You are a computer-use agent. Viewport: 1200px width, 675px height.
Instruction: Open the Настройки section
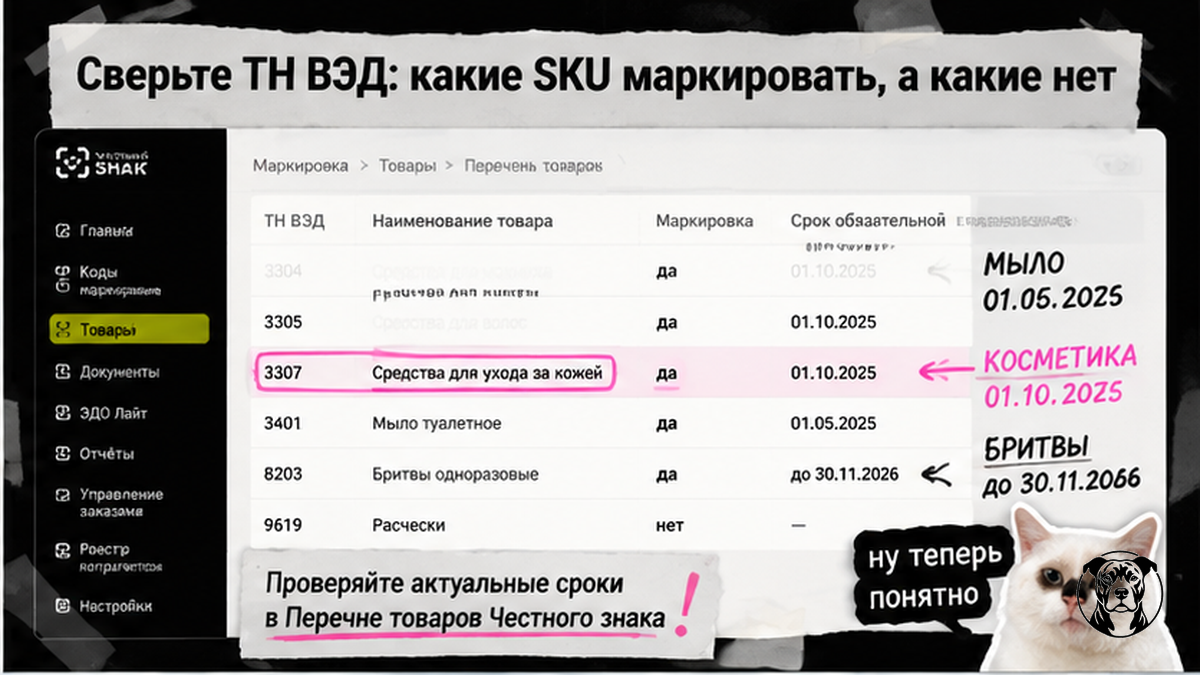(115, 606)
